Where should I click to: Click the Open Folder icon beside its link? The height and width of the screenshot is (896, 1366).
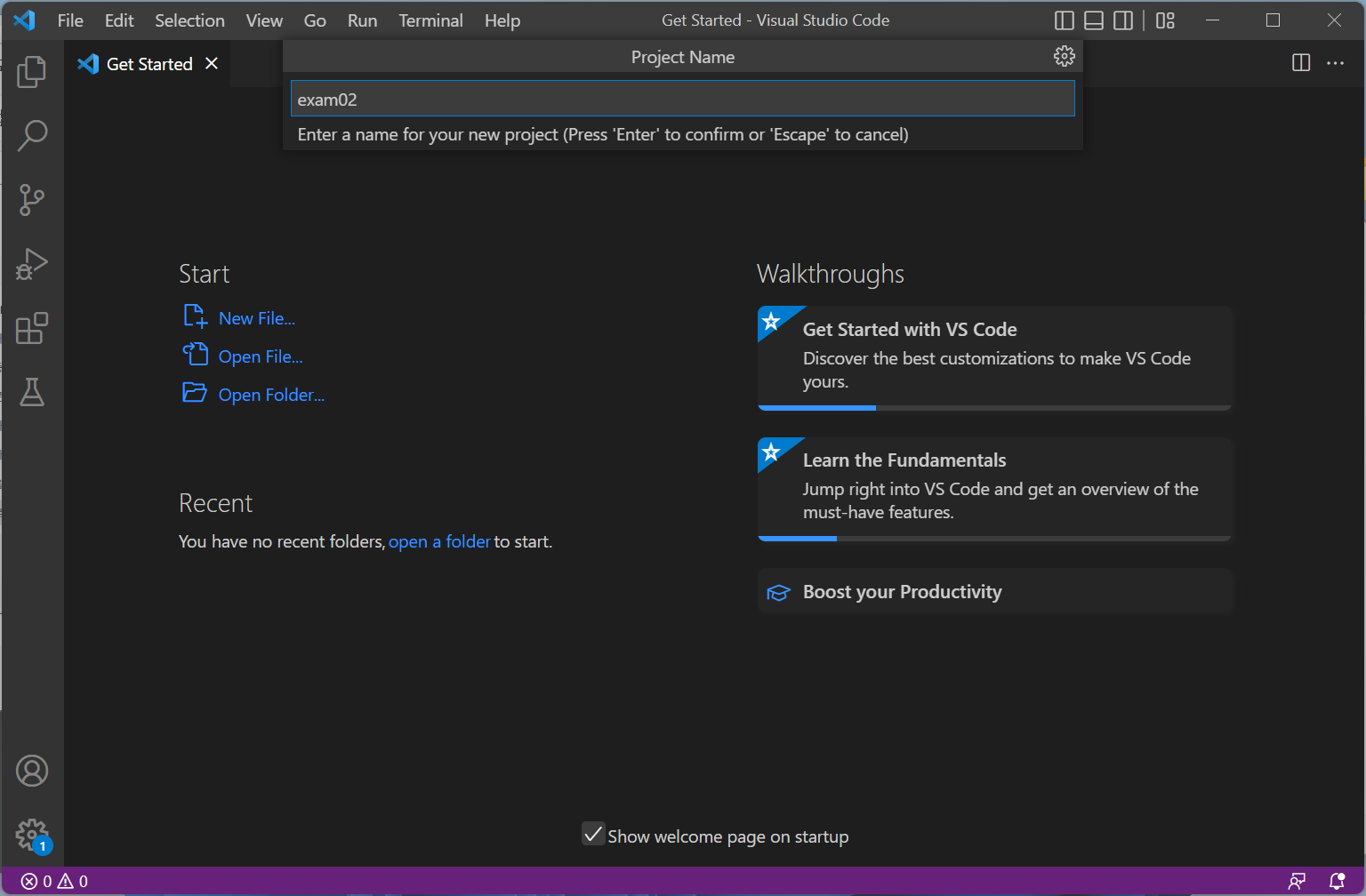coord(195,392)
